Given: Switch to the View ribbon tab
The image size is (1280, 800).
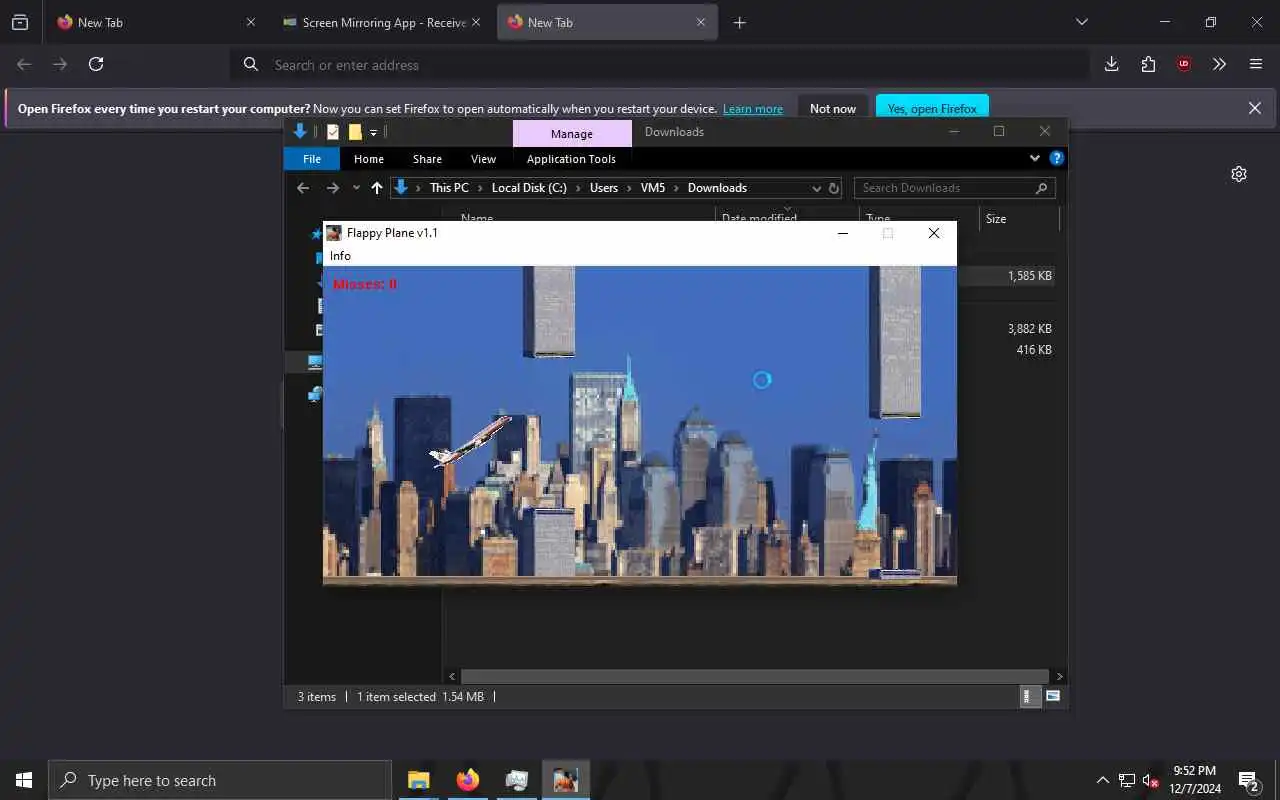Looking at the screenshot, I should [483, 159].
